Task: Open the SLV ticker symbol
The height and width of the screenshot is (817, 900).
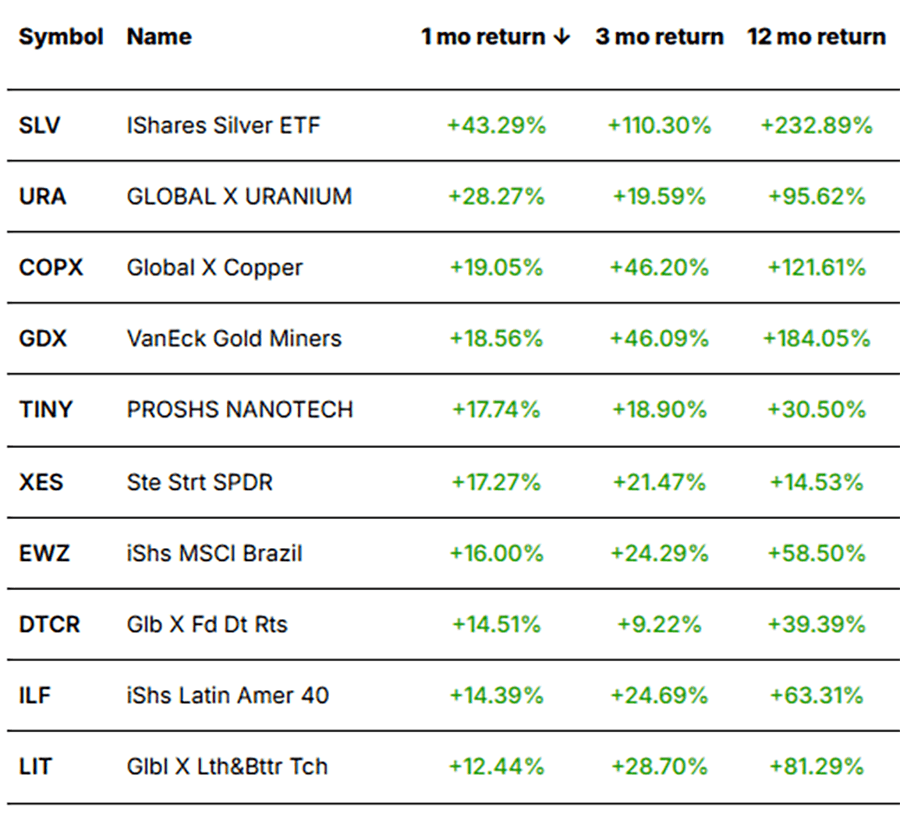Action: [40, 126]
